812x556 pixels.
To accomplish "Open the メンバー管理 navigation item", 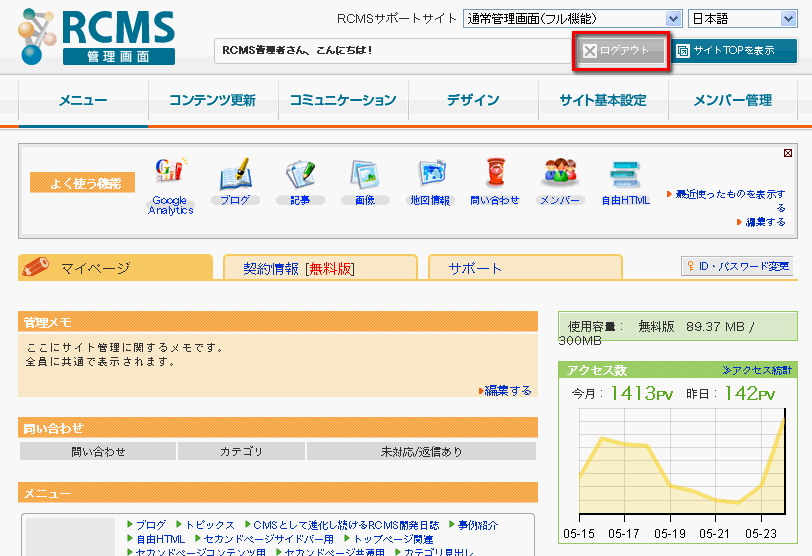I will point(733,100).
